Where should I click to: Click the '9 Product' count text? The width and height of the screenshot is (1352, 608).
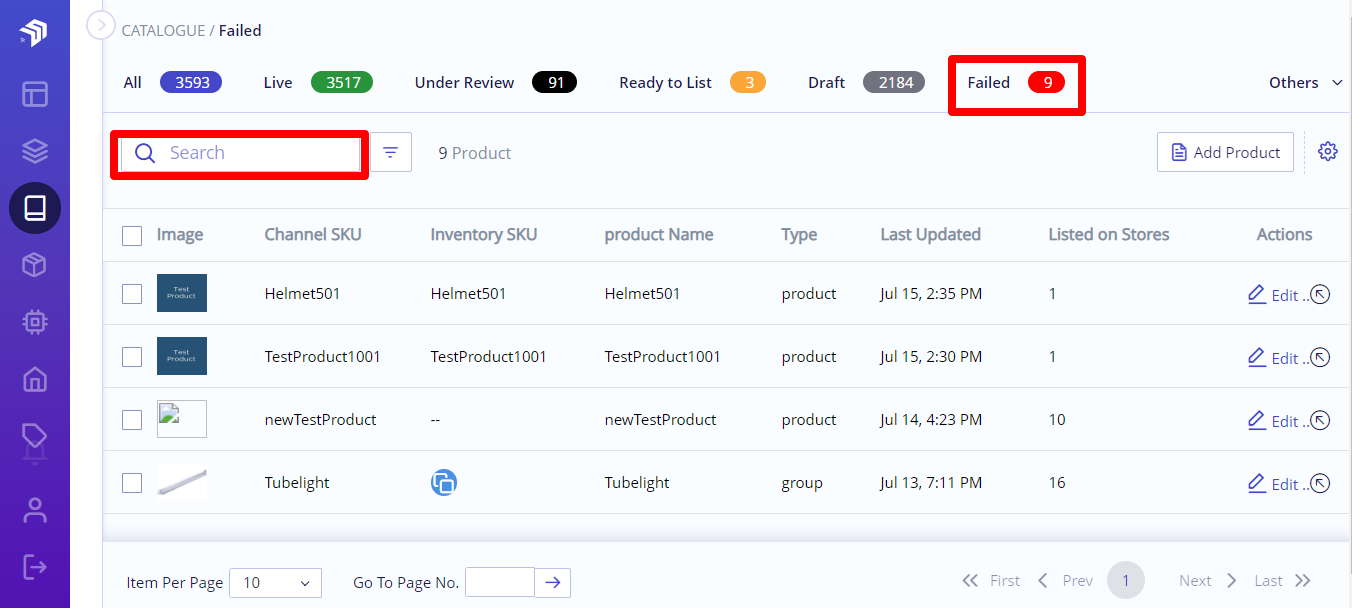[475, 153]
